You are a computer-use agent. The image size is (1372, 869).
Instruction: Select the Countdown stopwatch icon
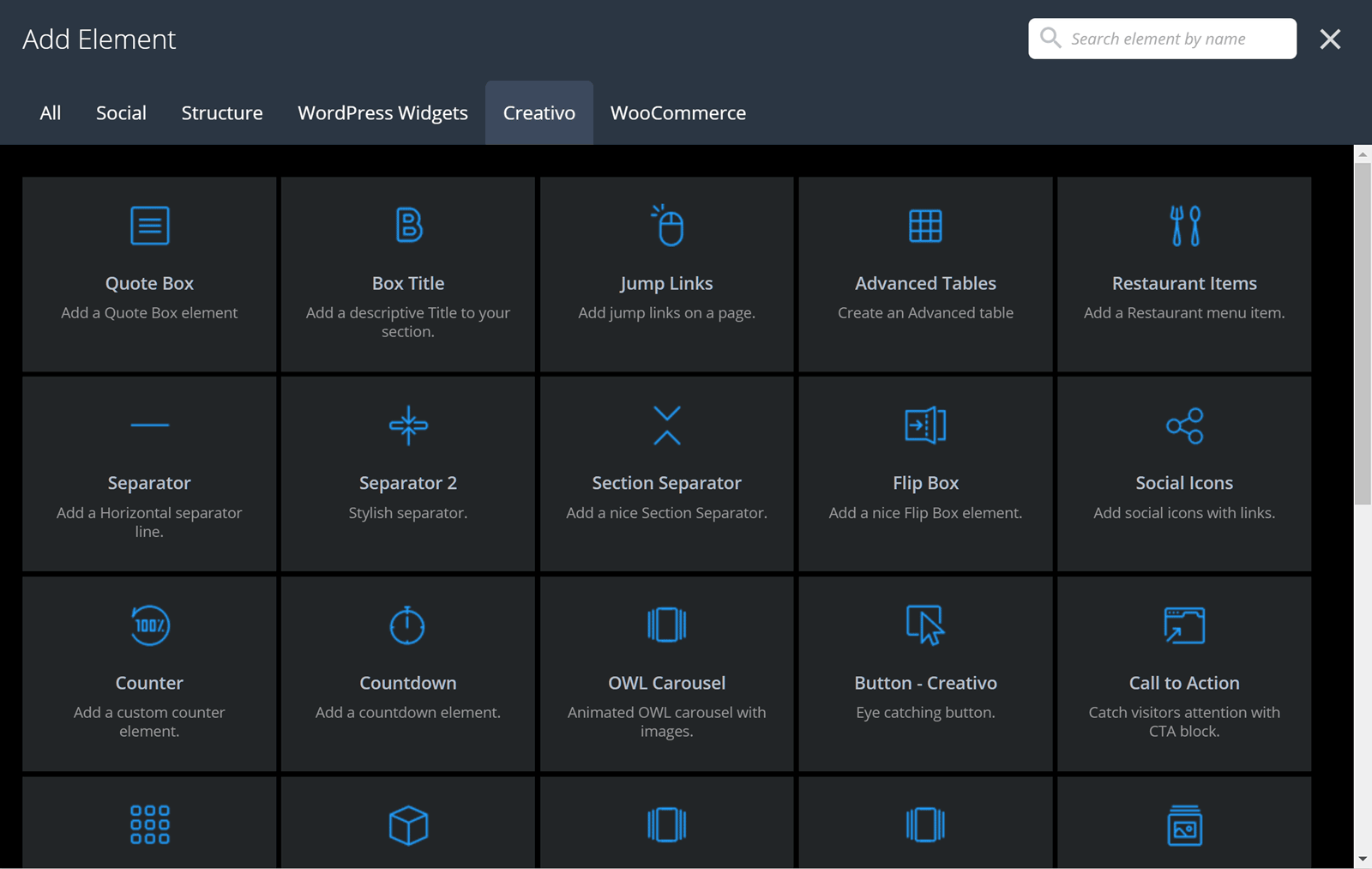(x=408, y=625)
